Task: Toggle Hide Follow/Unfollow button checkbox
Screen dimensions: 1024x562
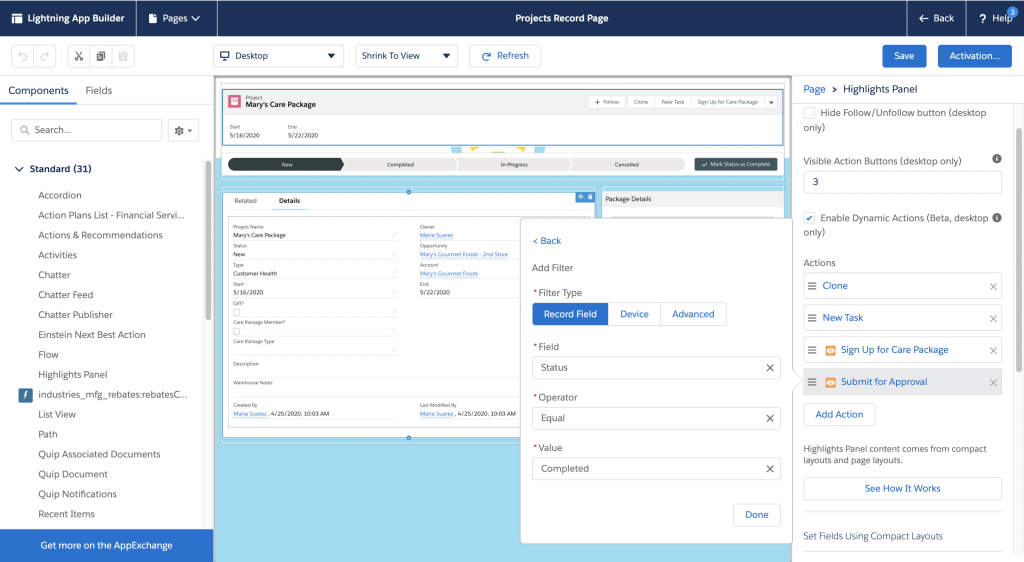Action: [809, 113]
